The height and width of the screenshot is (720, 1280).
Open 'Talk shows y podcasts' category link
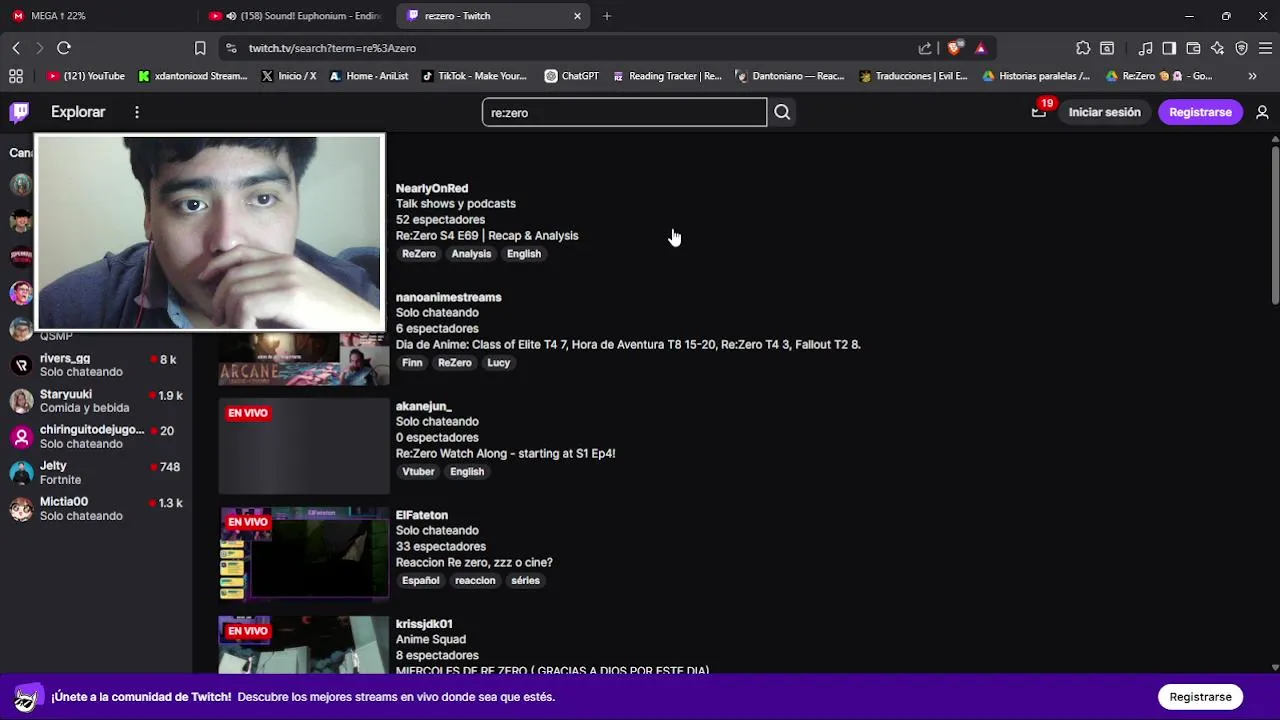[456, 204]
